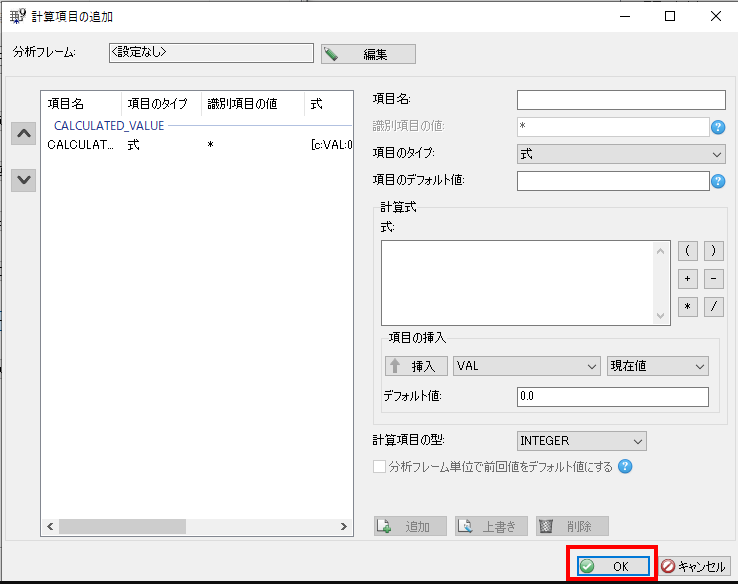Image resolution: width=738 pixels, height=584 pixels.
Task: Click the 削除 delete button
Action: click(572, 526)
